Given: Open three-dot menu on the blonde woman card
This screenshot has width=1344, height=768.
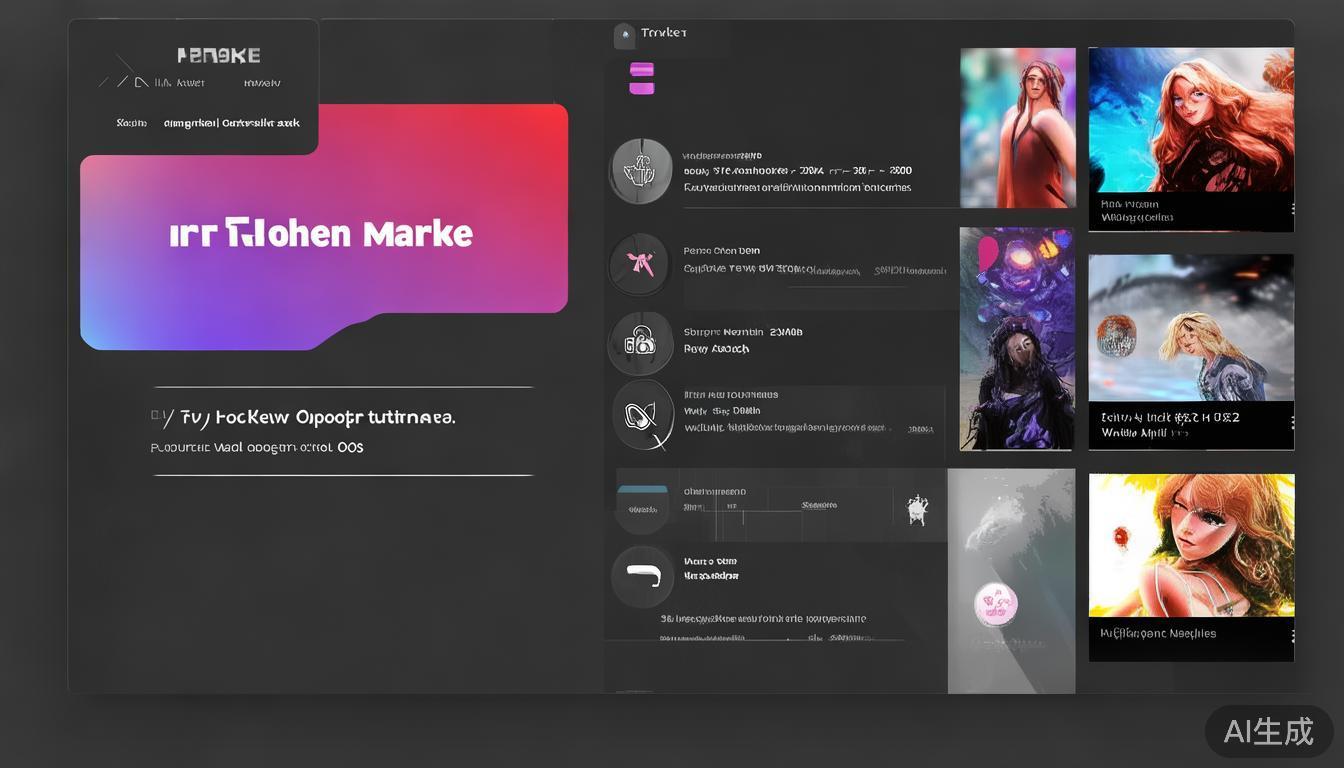Looking at the screenshot, I should coord(1292,422).
